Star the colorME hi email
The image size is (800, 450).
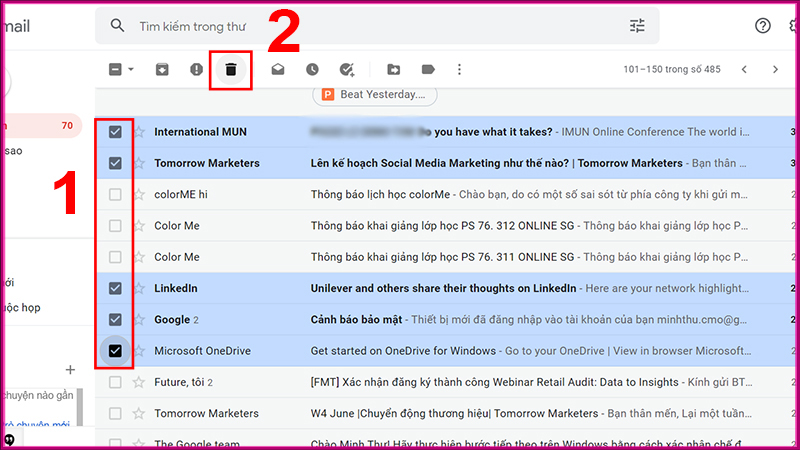click(139, 194)
